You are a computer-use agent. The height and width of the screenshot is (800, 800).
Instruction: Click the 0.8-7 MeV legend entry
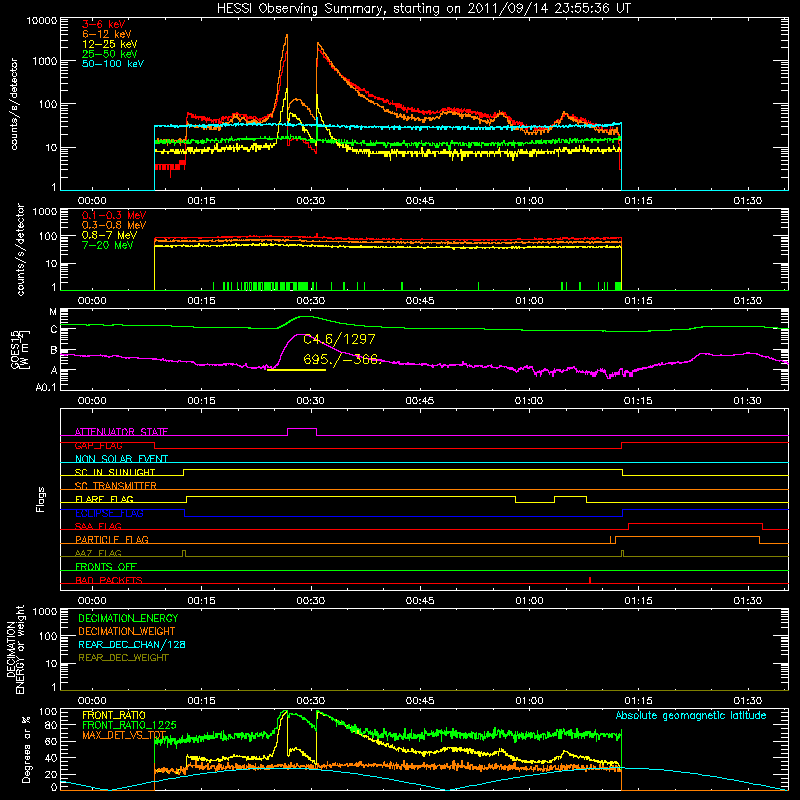point(109,235)
